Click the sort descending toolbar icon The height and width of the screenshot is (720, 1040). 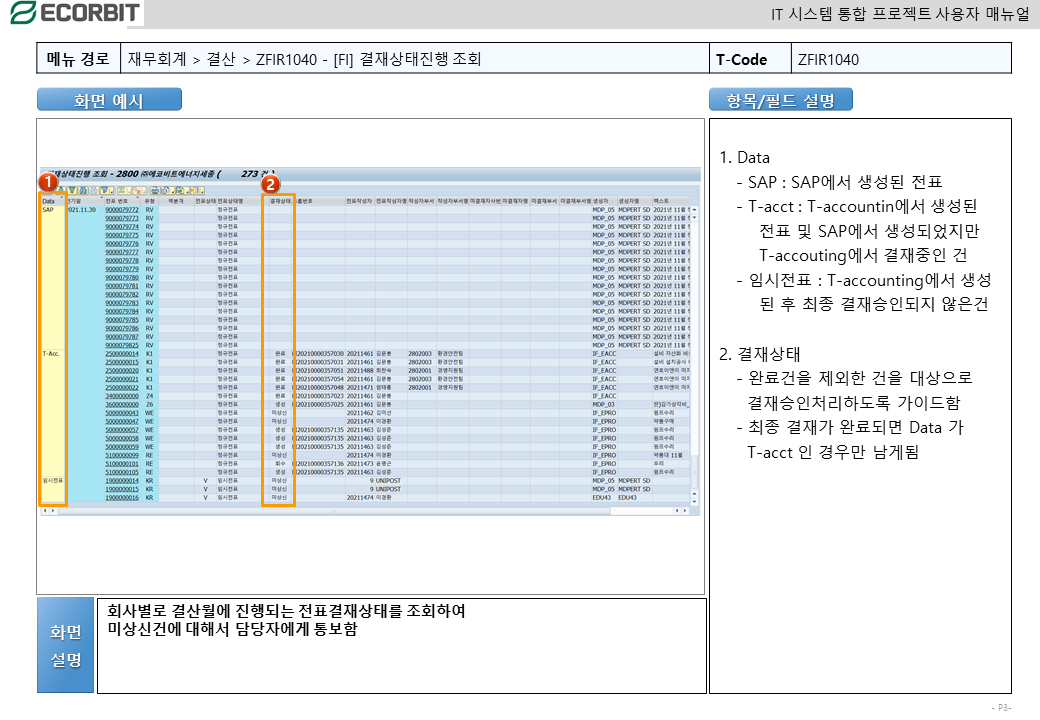(x=71, y=190)
